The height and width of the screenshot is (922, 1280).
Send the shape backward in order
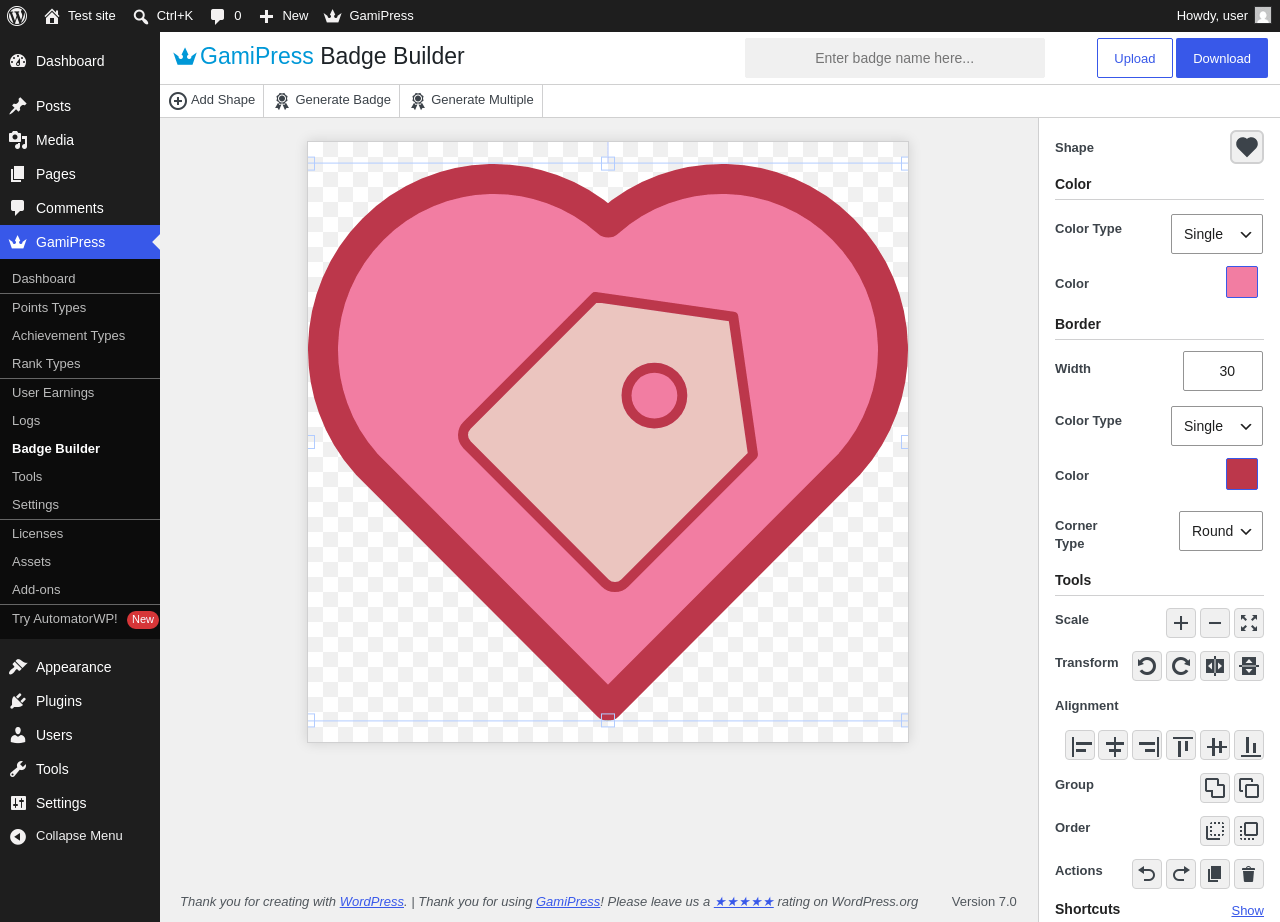tap(1215, 831)
